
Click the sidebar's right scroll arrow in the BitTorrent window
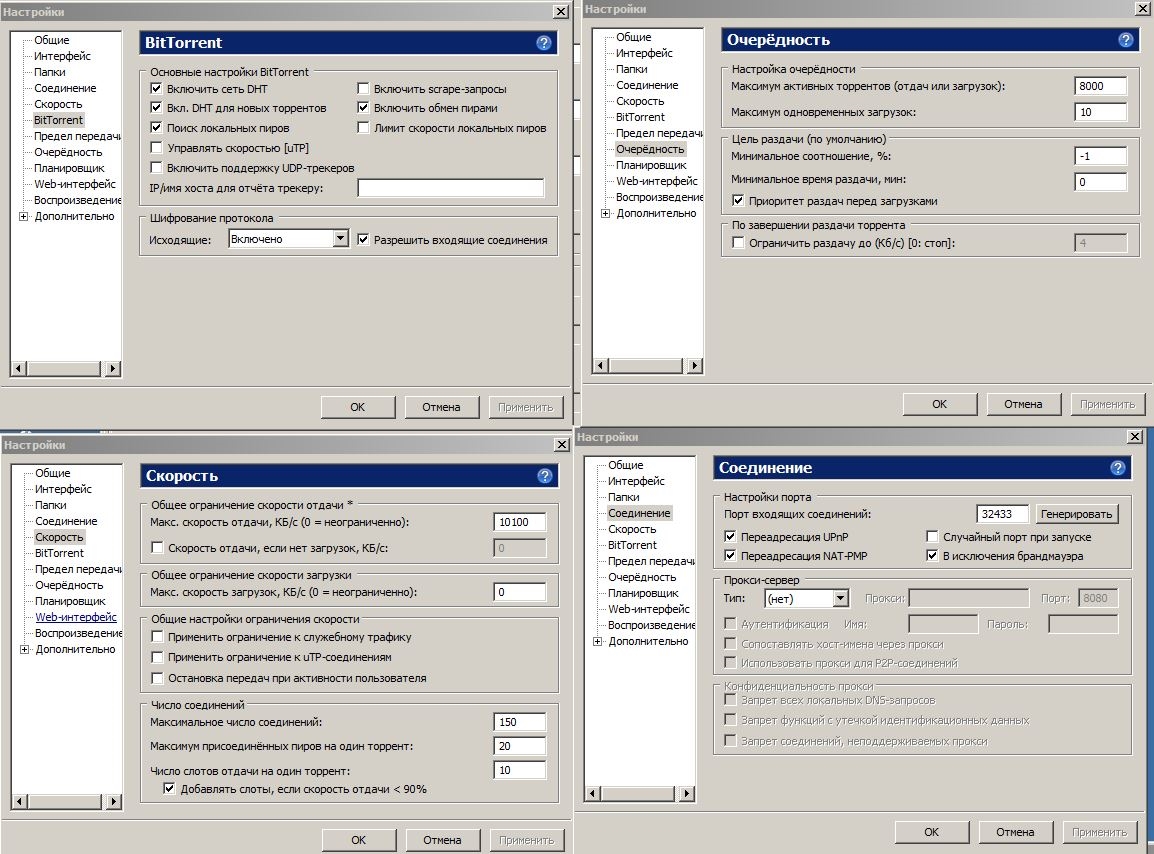tap(112, 369)
